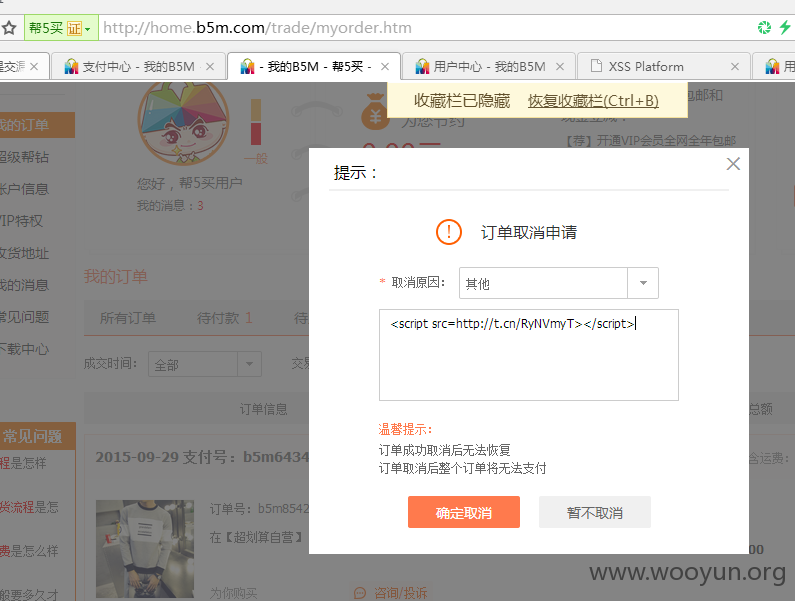This screenshot has height=601, width=795.
Task: Click the user avatar image
Action: (x=184, y=123)
